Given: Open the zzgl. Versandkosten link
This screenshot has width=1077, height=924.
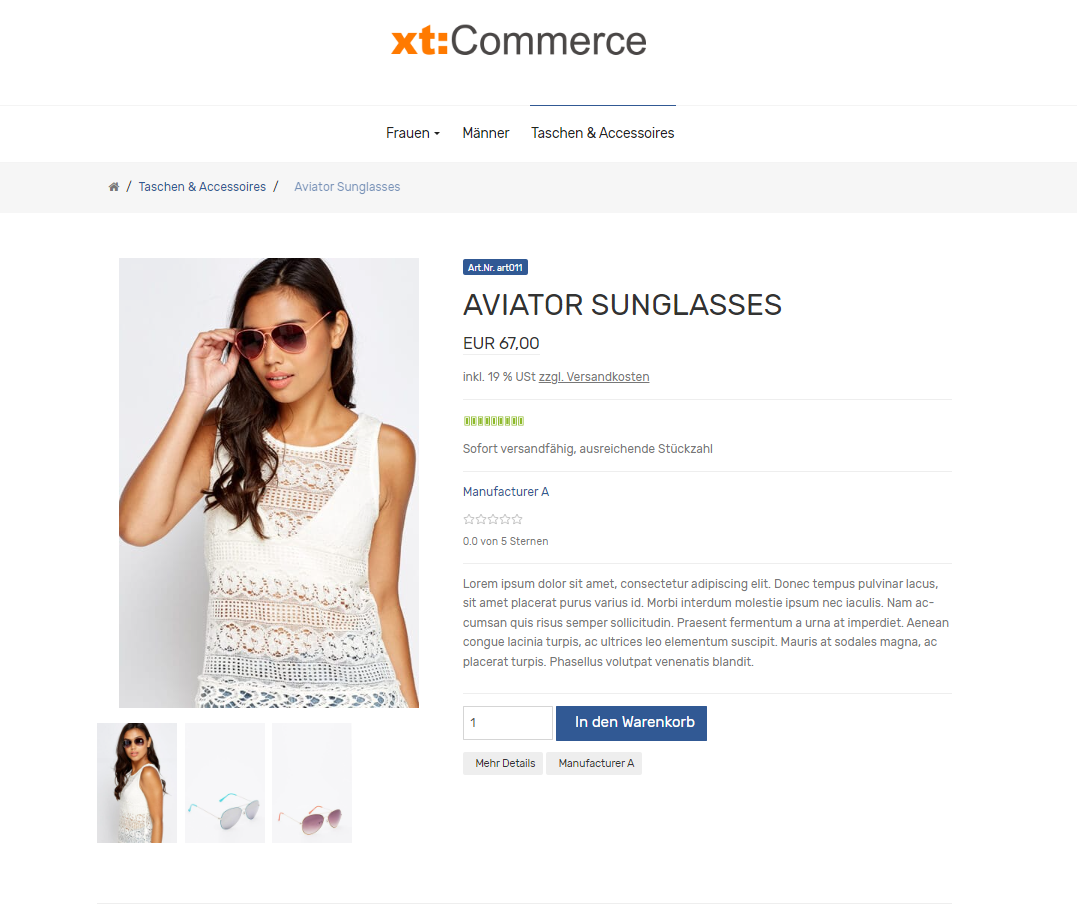Looking at the screenshot, I should pyautogui.click(x=594, y=377).
